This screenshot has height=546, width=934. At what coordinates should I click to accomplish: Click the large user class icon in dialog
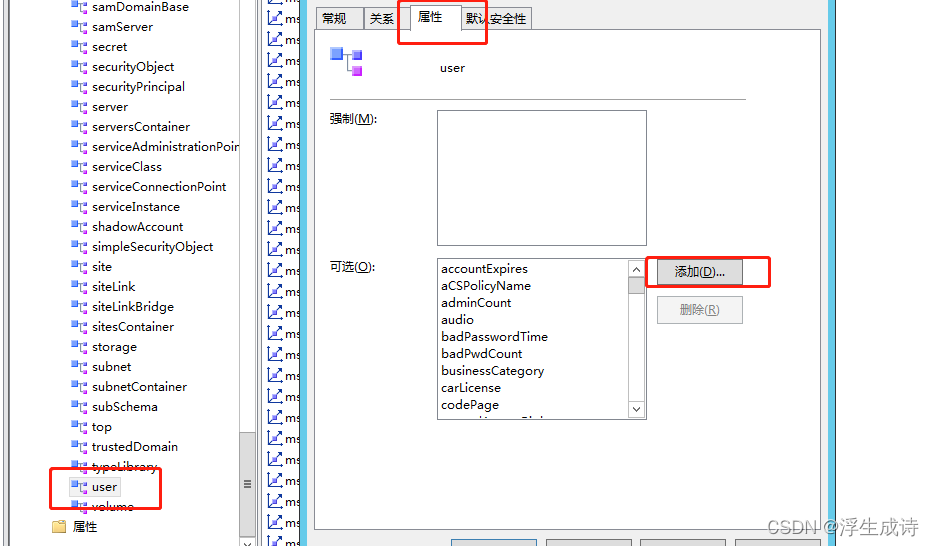(346, 62)
